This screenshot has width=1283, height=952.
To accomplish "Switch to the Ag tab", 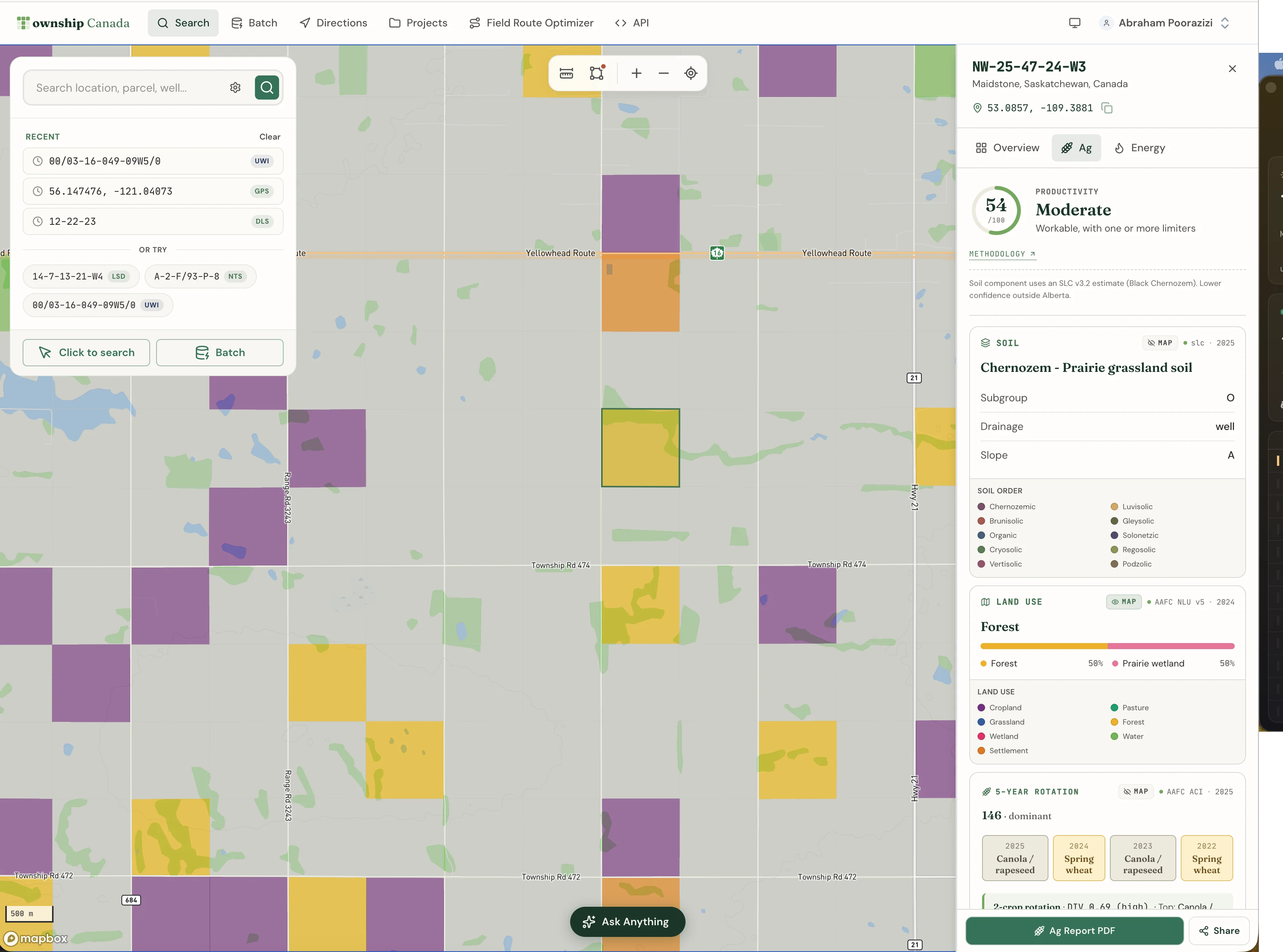I will pyautogui.click(x=1076, y=148).
